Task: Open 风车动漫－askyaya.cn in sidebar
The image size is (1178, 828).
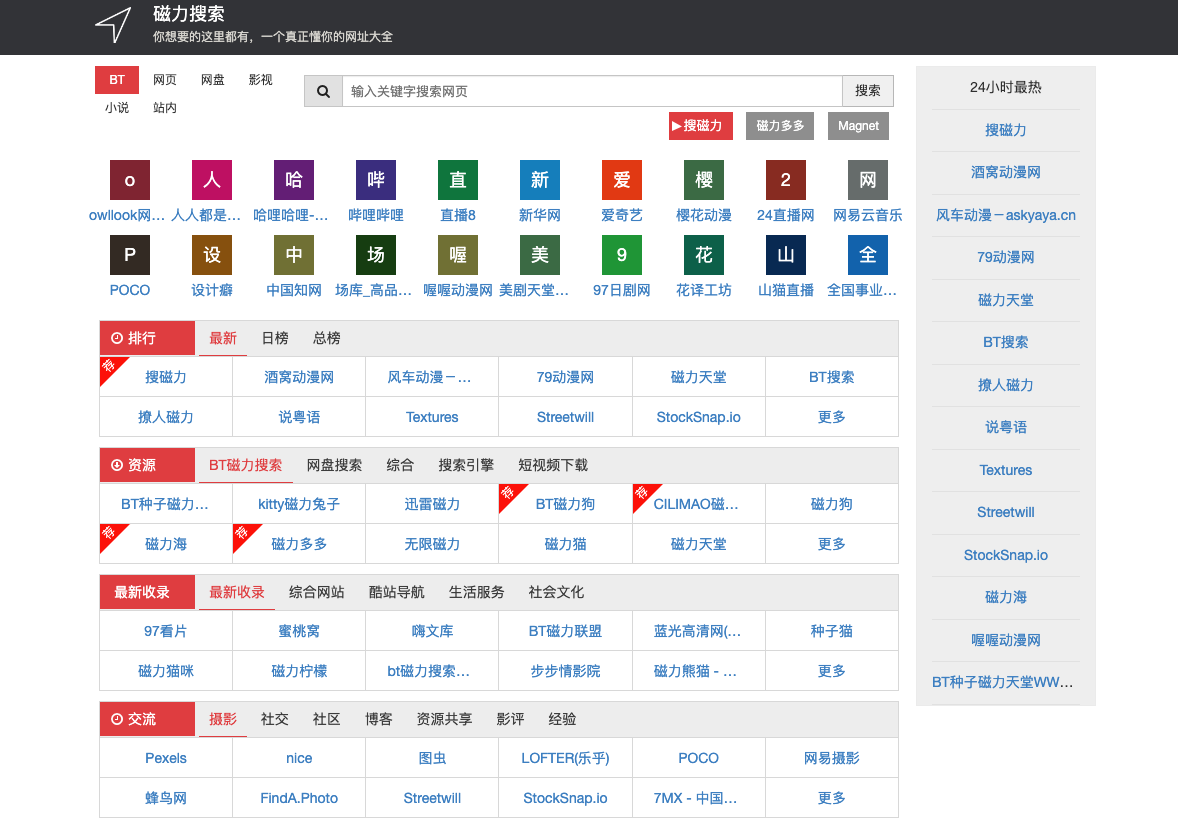Action: pyautogui.click(x=1005, y=216)
